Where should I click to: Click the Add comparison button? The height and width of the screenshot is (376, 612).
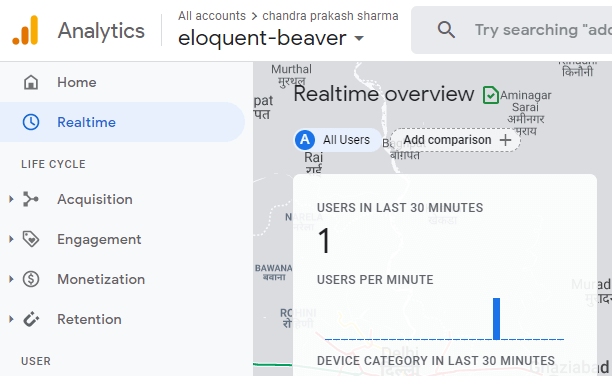click(x=455, y=140)
